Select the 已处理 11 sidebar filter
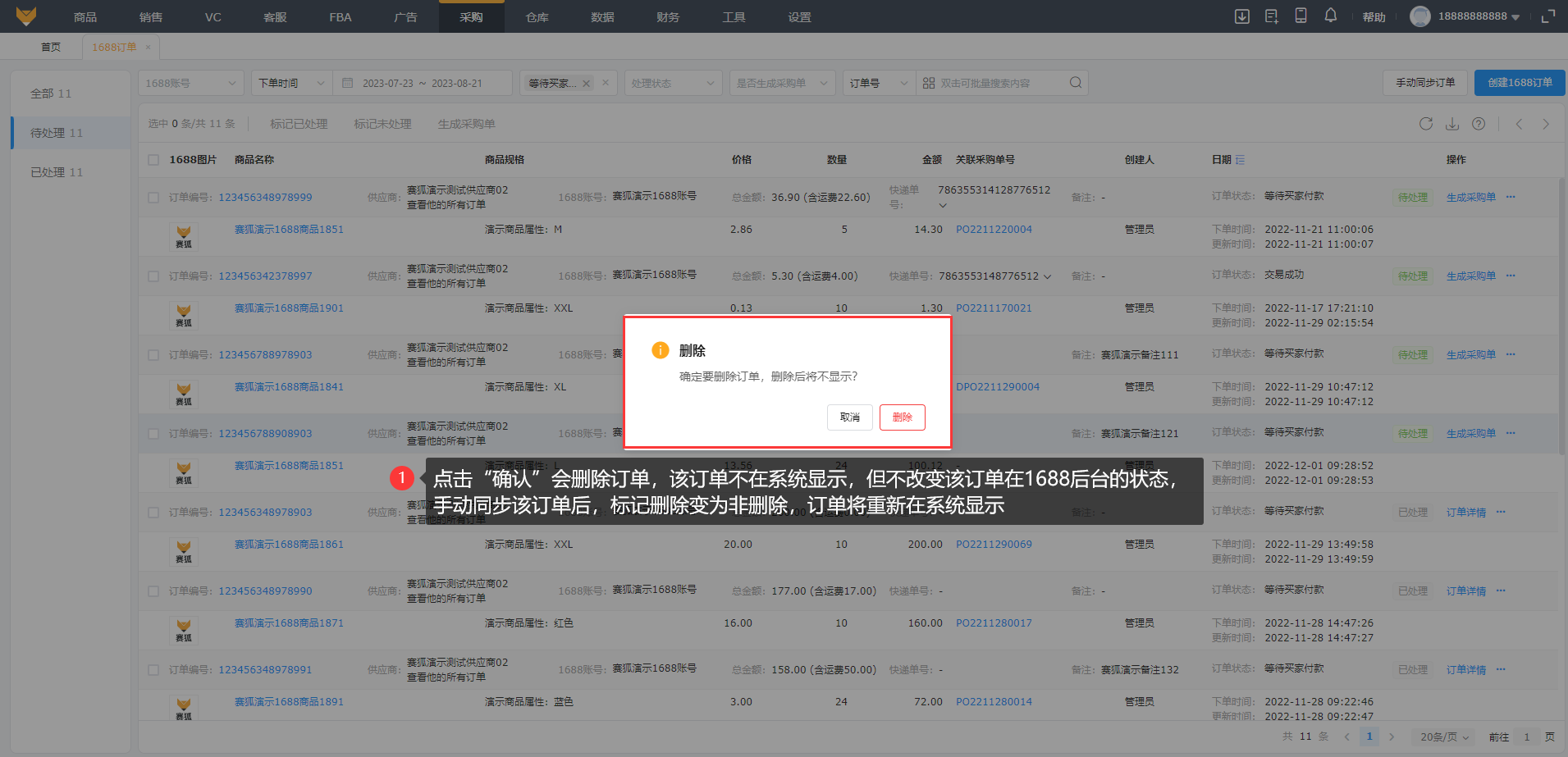Image resolution: width=1568 pixels, height=757 pixels. (x=71, y=172)
